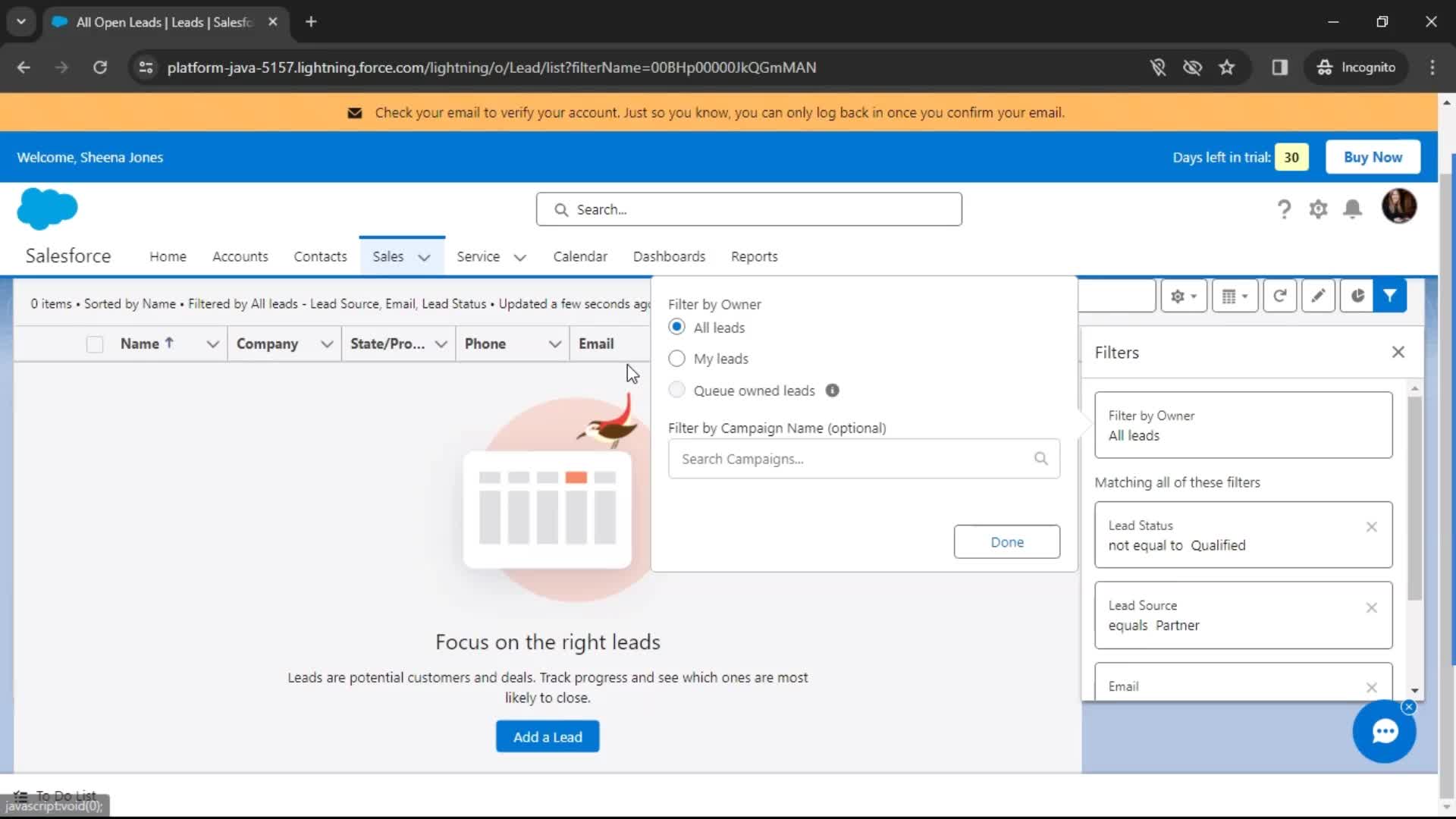Open the Phone column actions chevron
The height and width of the screenshot is (819, 1456).
(554, 344)
